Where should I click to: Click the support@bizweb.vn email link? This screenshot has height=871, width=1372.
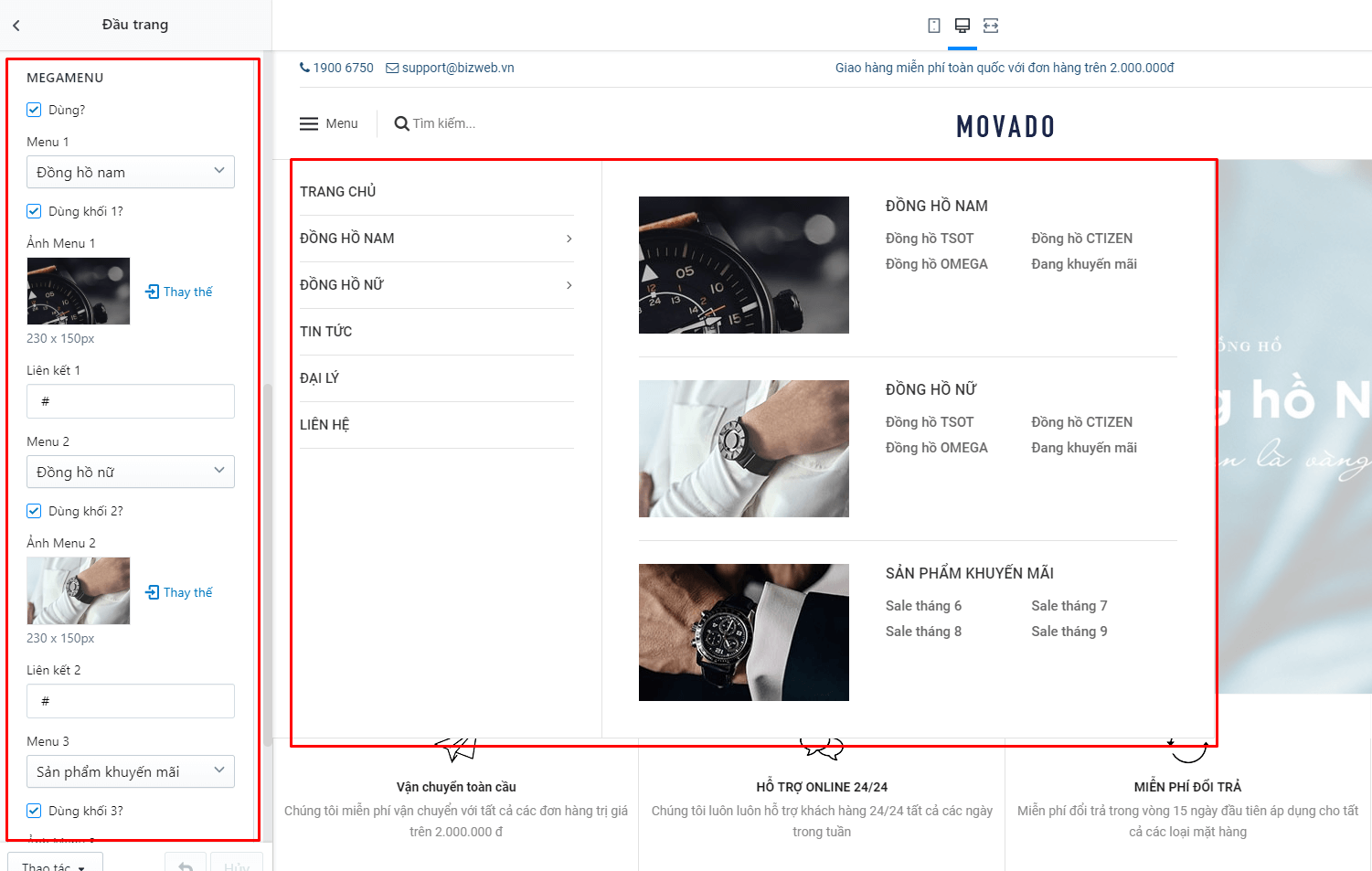(458, 68)
